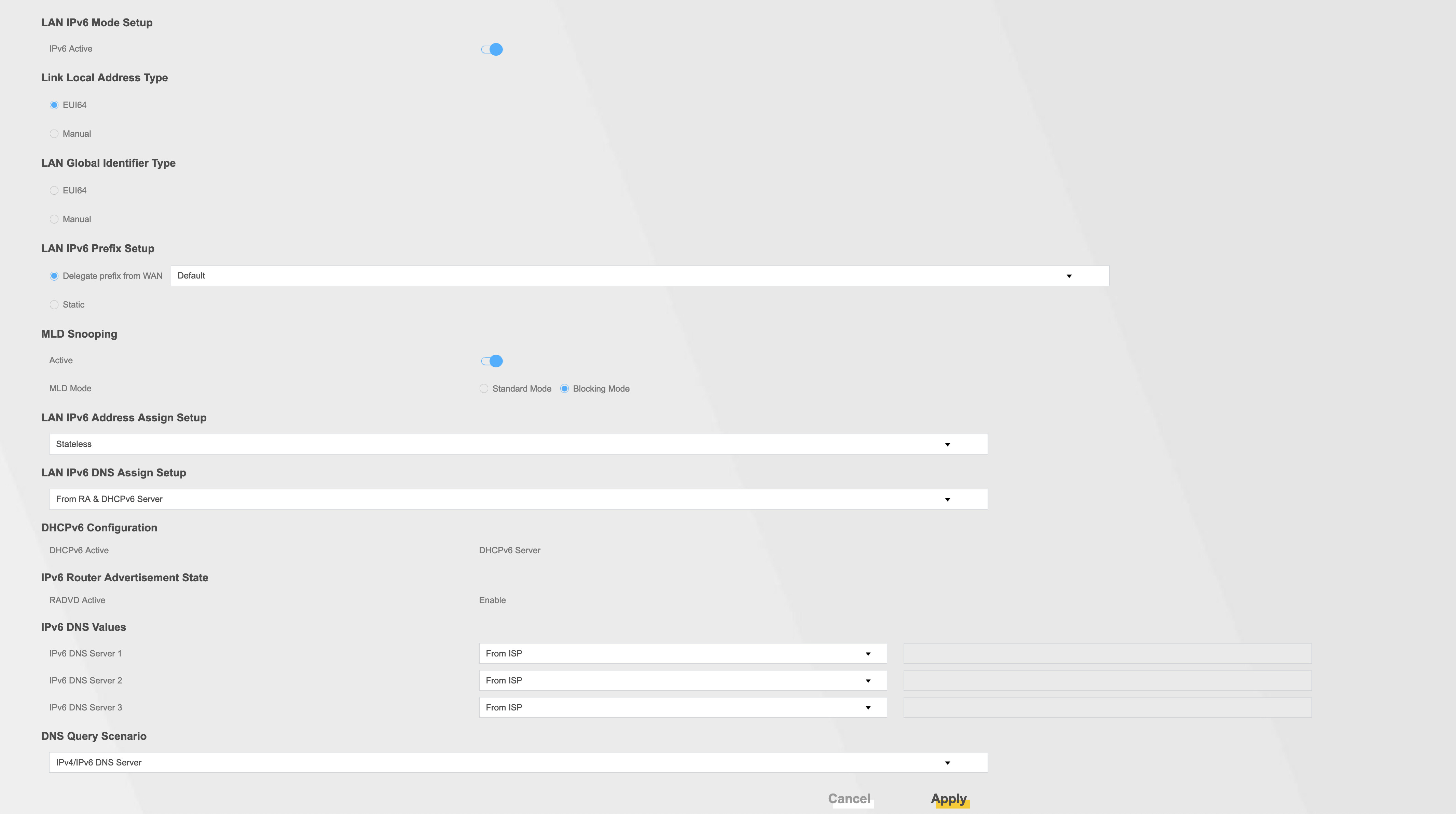Click the 'DHCPv6 Server' value text
This screenshot has width=1456, height=814.
pos(510,551)
